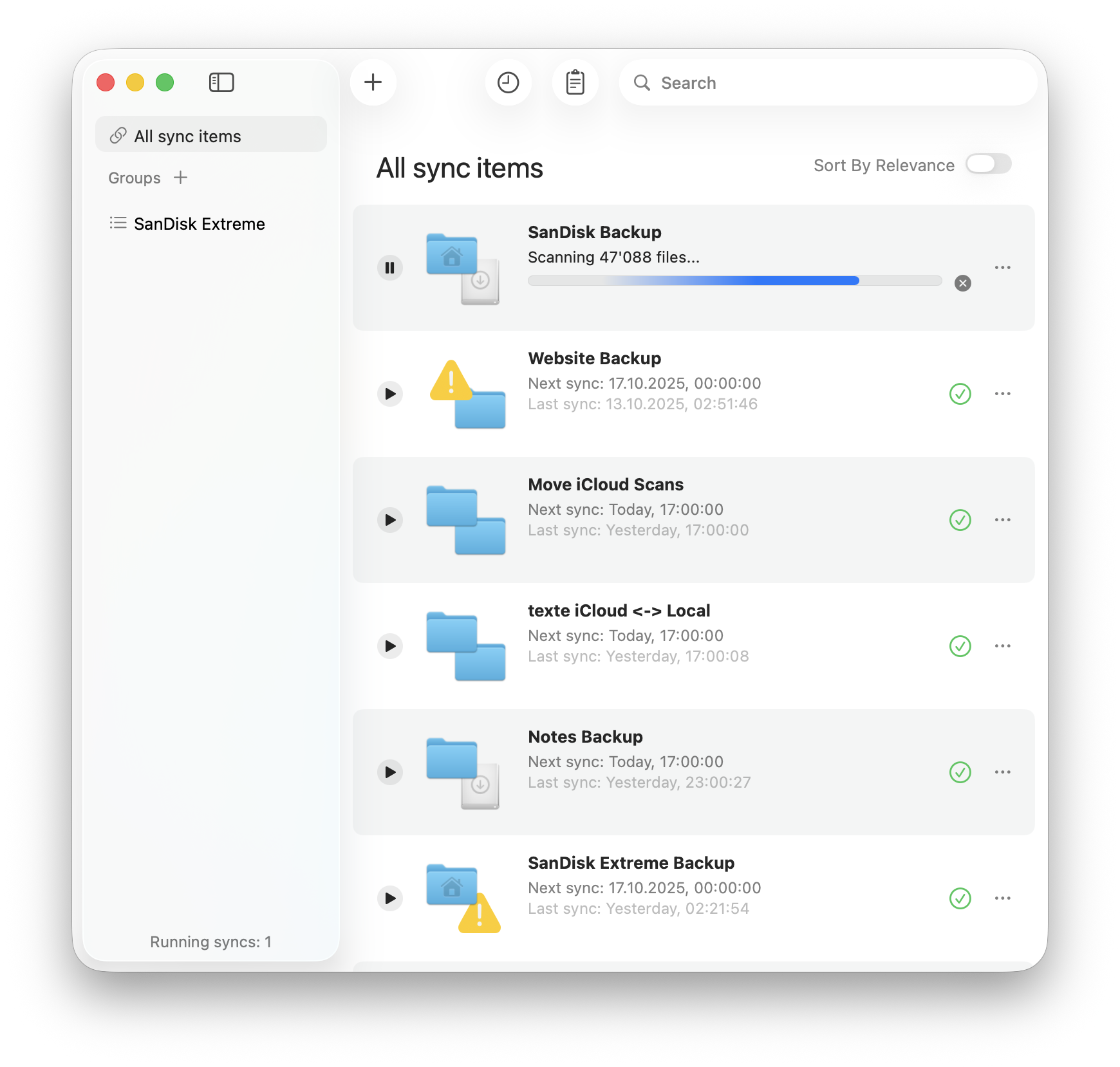Click the green checkmark for Notes Backup
Screen dimensions: 1120x1067
(x=960, y=772)
